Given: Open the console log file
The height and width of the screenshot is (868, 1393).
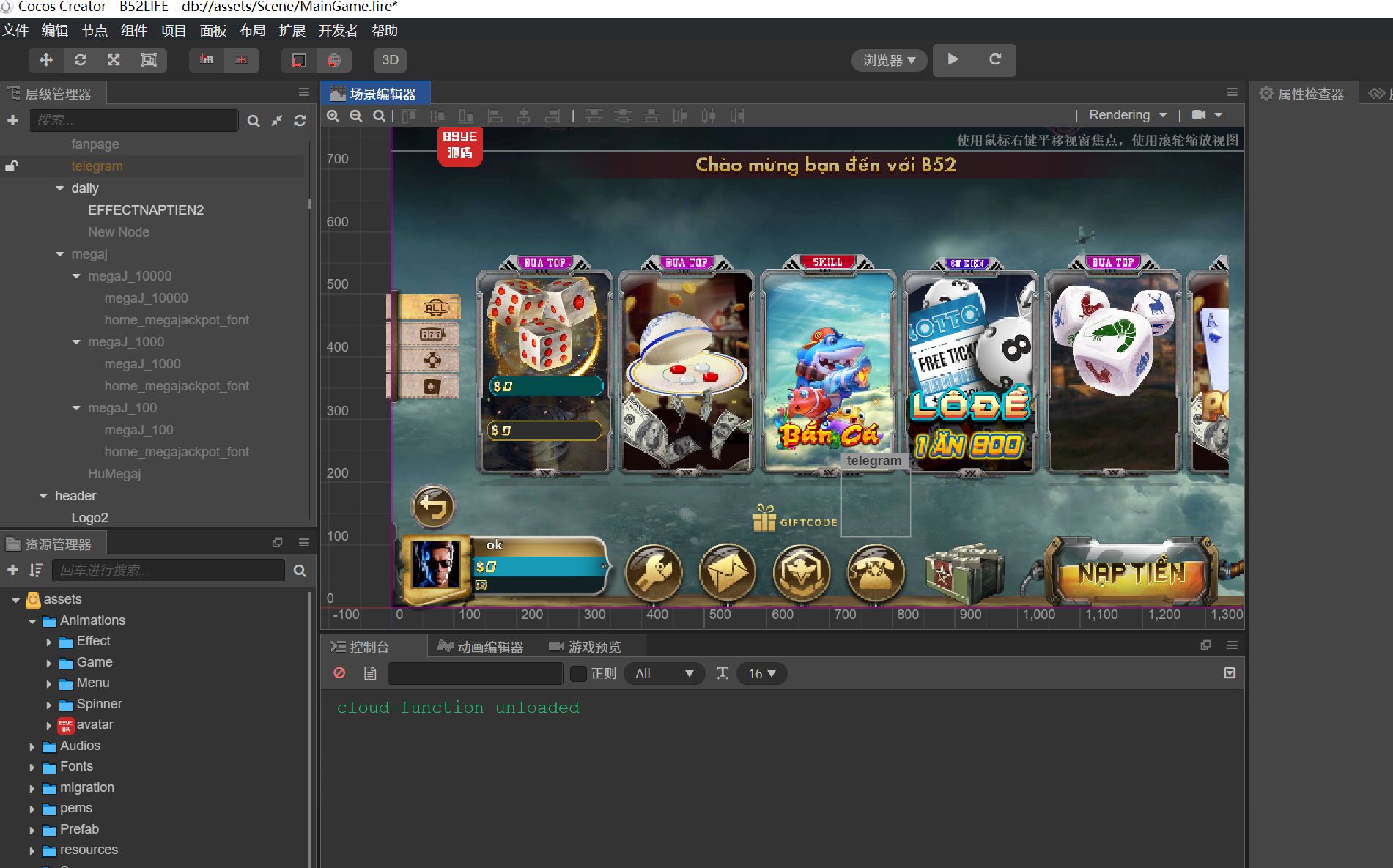Looking at the screenshot, I should pos(370,673).
